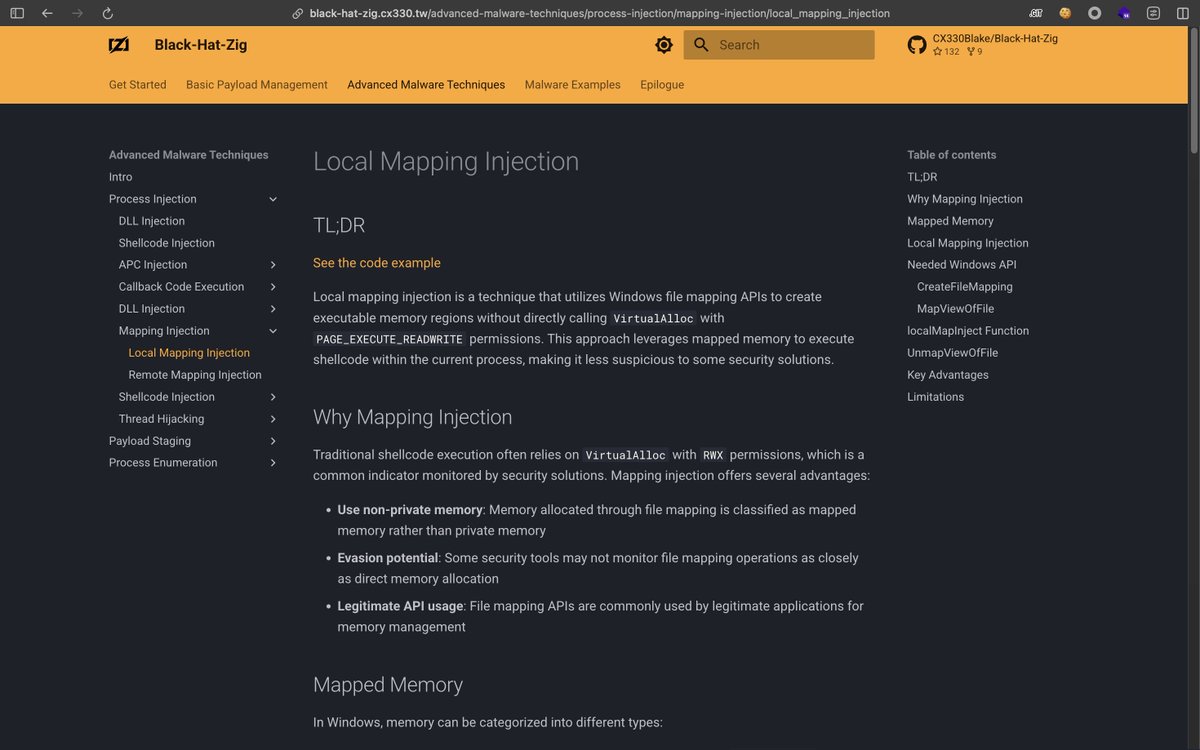Focus the browser address bar URL
Screen dimensions: 1200x750
(600, 14)
